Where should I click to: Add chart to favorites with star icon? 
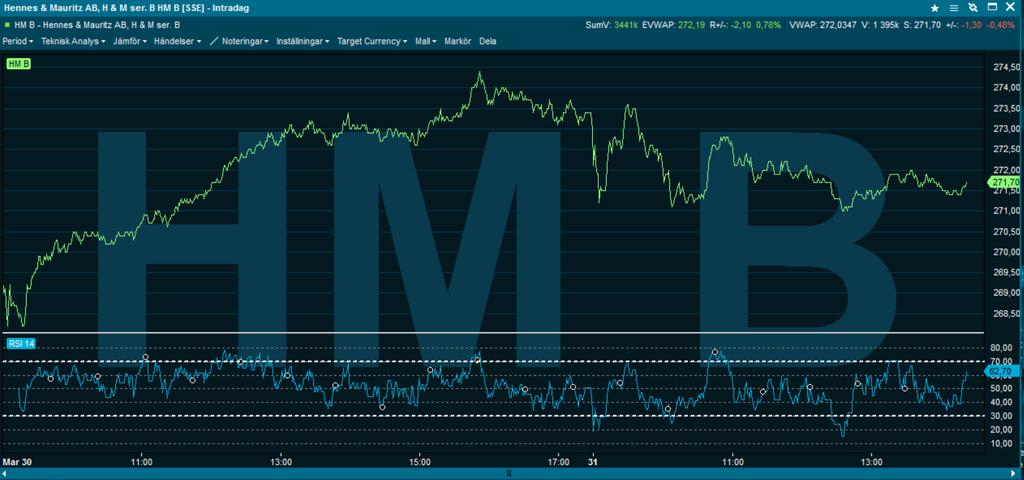coord(935,8)
